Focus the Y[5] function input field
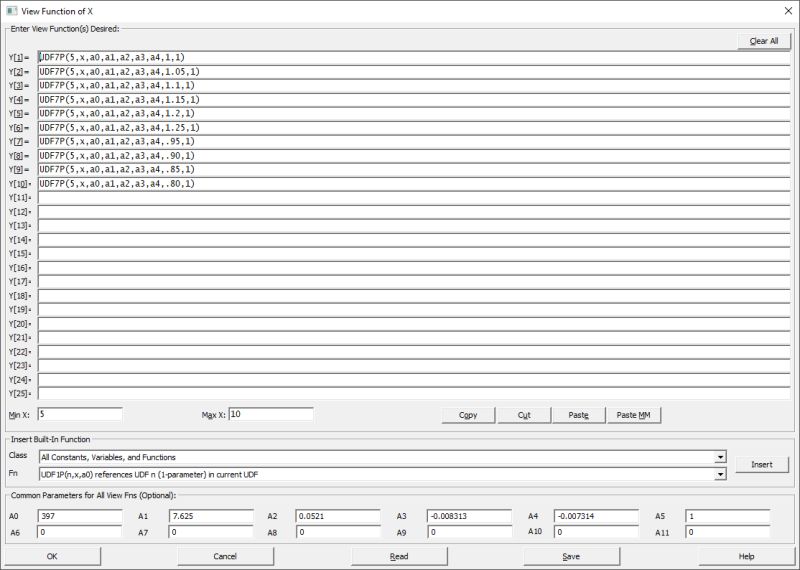This screenshot has height=570, width=800. pyautogui.click(x=414, y=114)
